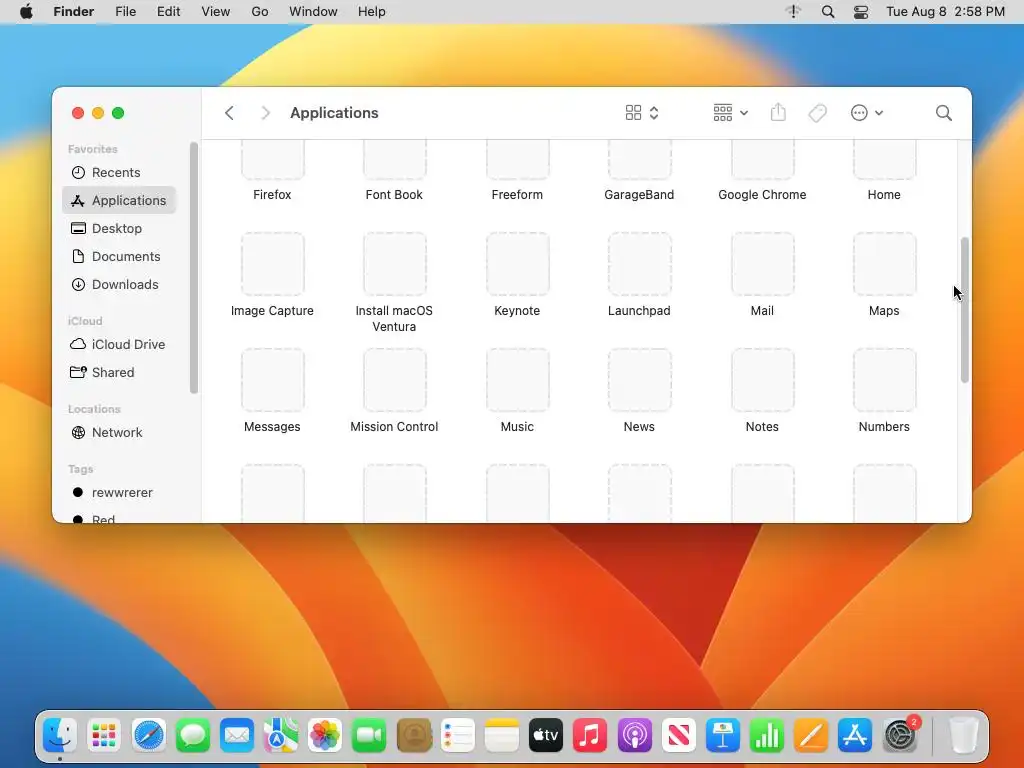Open System Settings in the Dock
This screenshot has width=1024, height=768.
[900, 735]
